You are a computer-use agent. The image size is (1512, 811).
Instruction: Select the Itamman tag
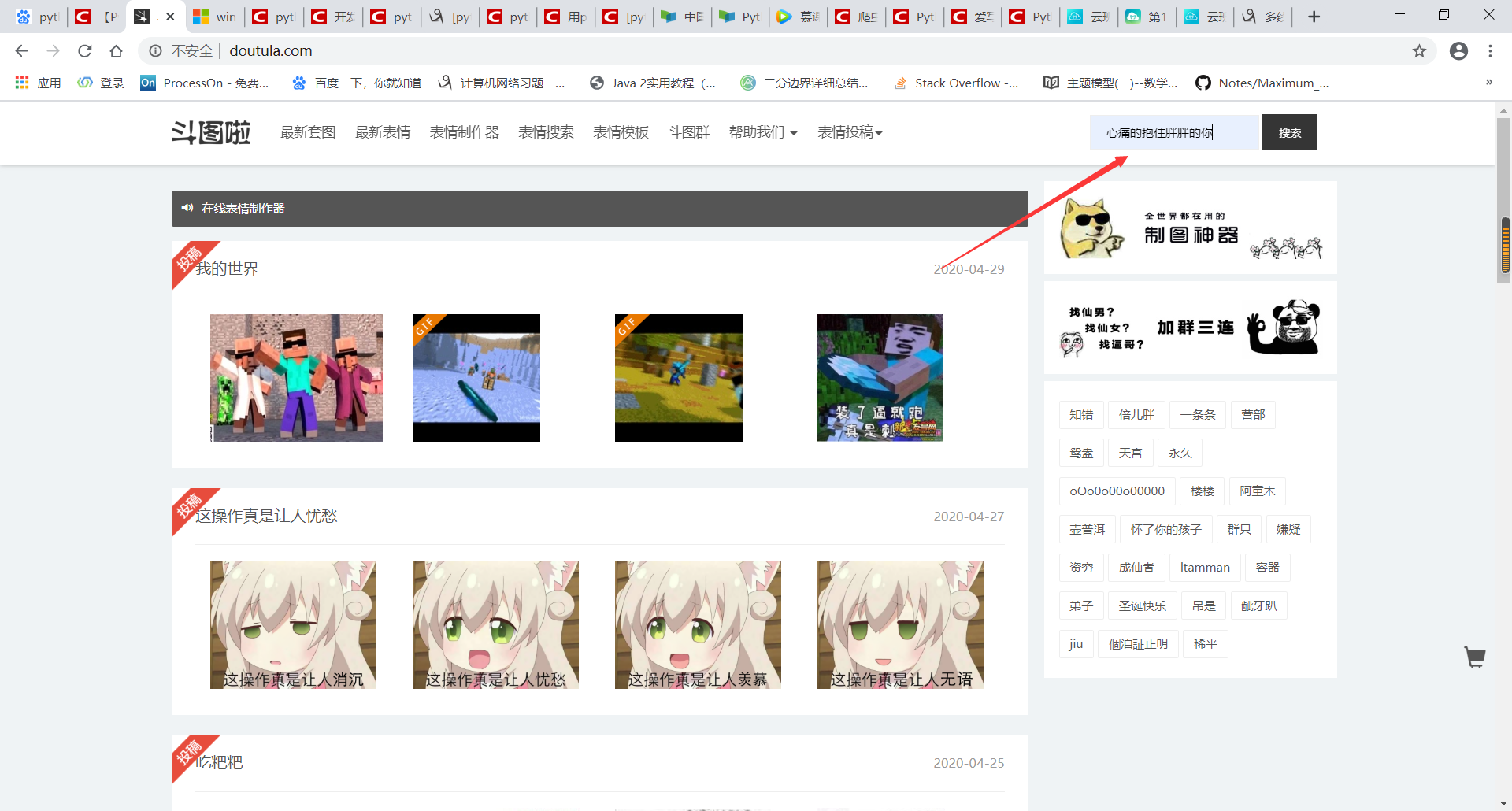coord(1205,568)
